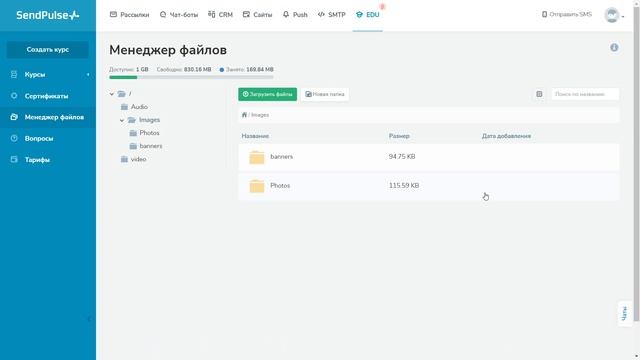Open the Чат-боты section
The width and height of the screenshot is (640, 360).
(x=179, y=15)
